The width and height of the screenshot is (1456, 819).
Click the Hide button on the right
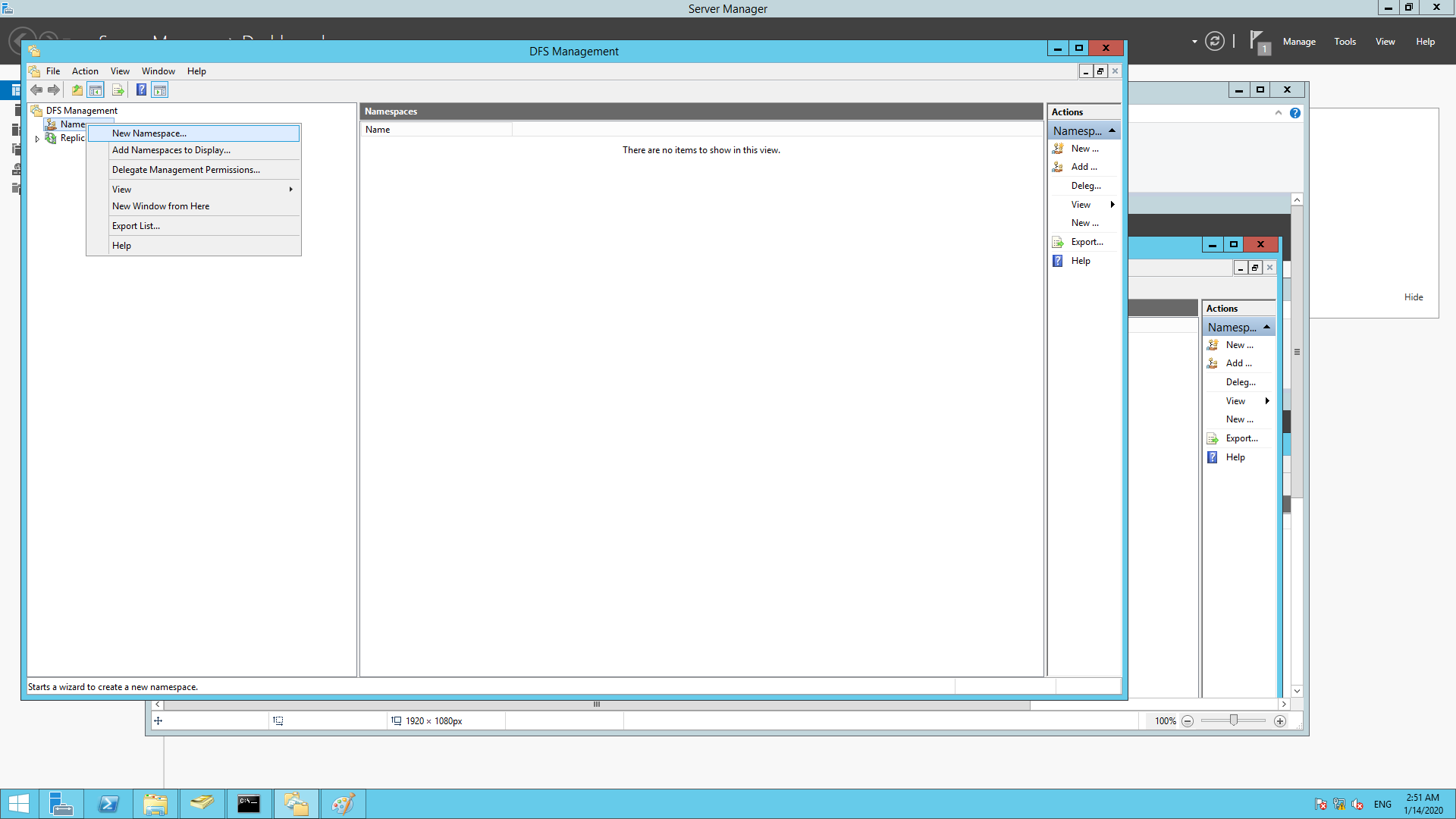(x=1413, y=297)
